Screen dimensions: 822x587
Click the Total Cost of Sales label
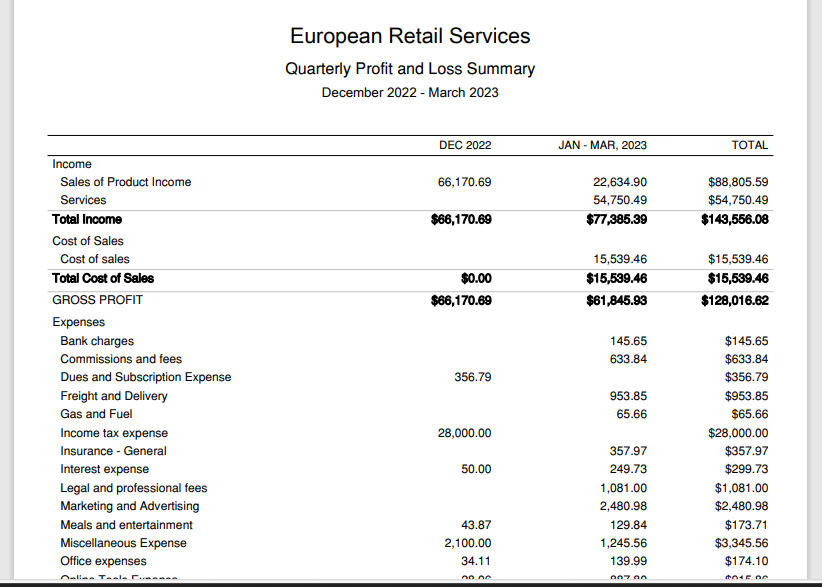click(103, 278)
